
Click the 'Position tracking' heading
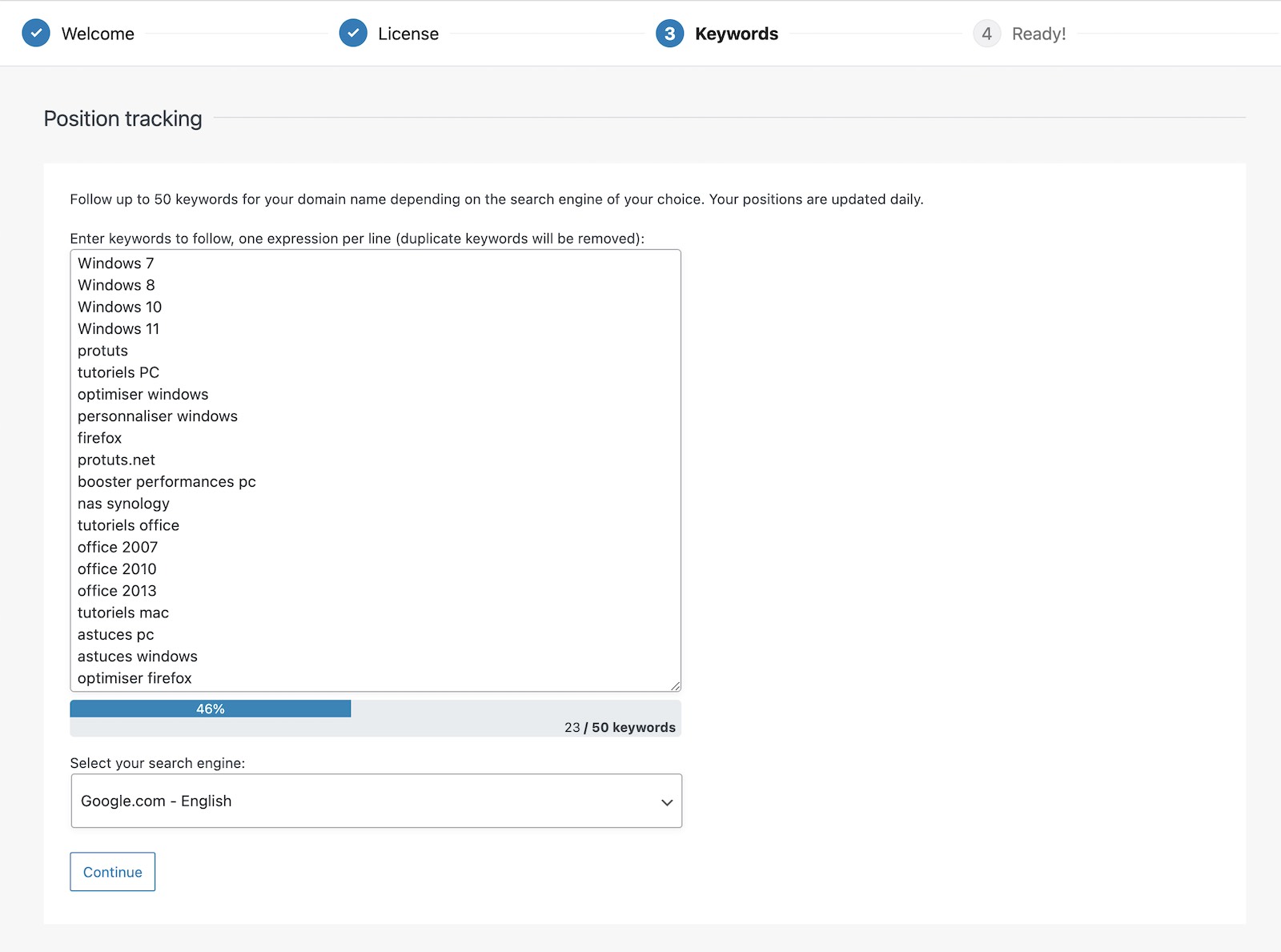[x=122, y=118]
